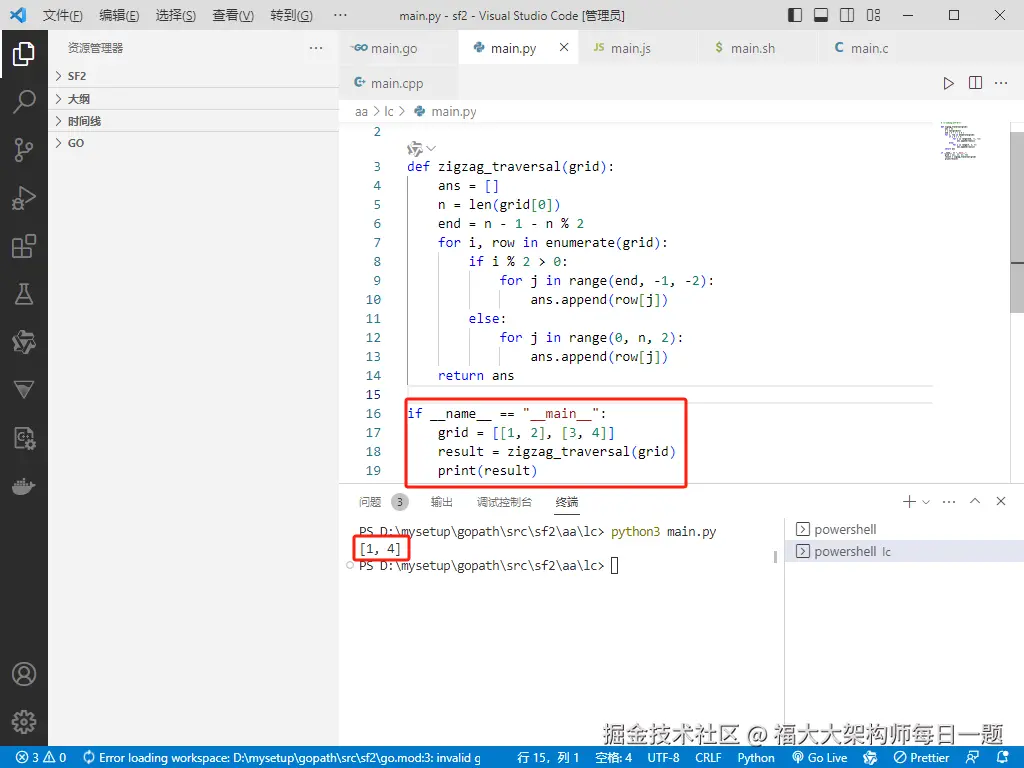The height and width of the screenshot is (768, 1024).
Task: Open Source Control view
Action: click(24, 150)
